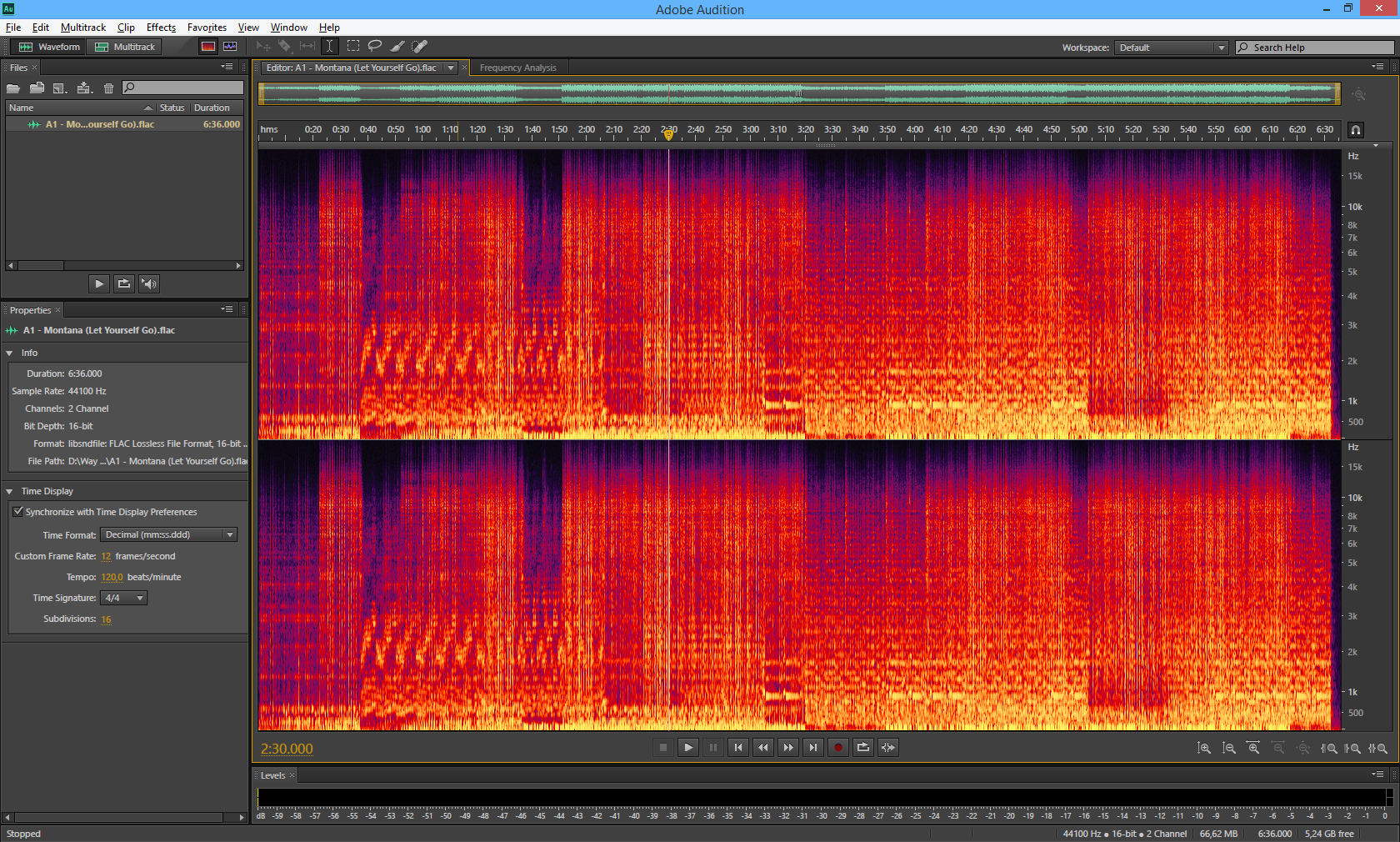1400x842 pixels.
Task: Click the Files panel search field
Action: (182, 88)
